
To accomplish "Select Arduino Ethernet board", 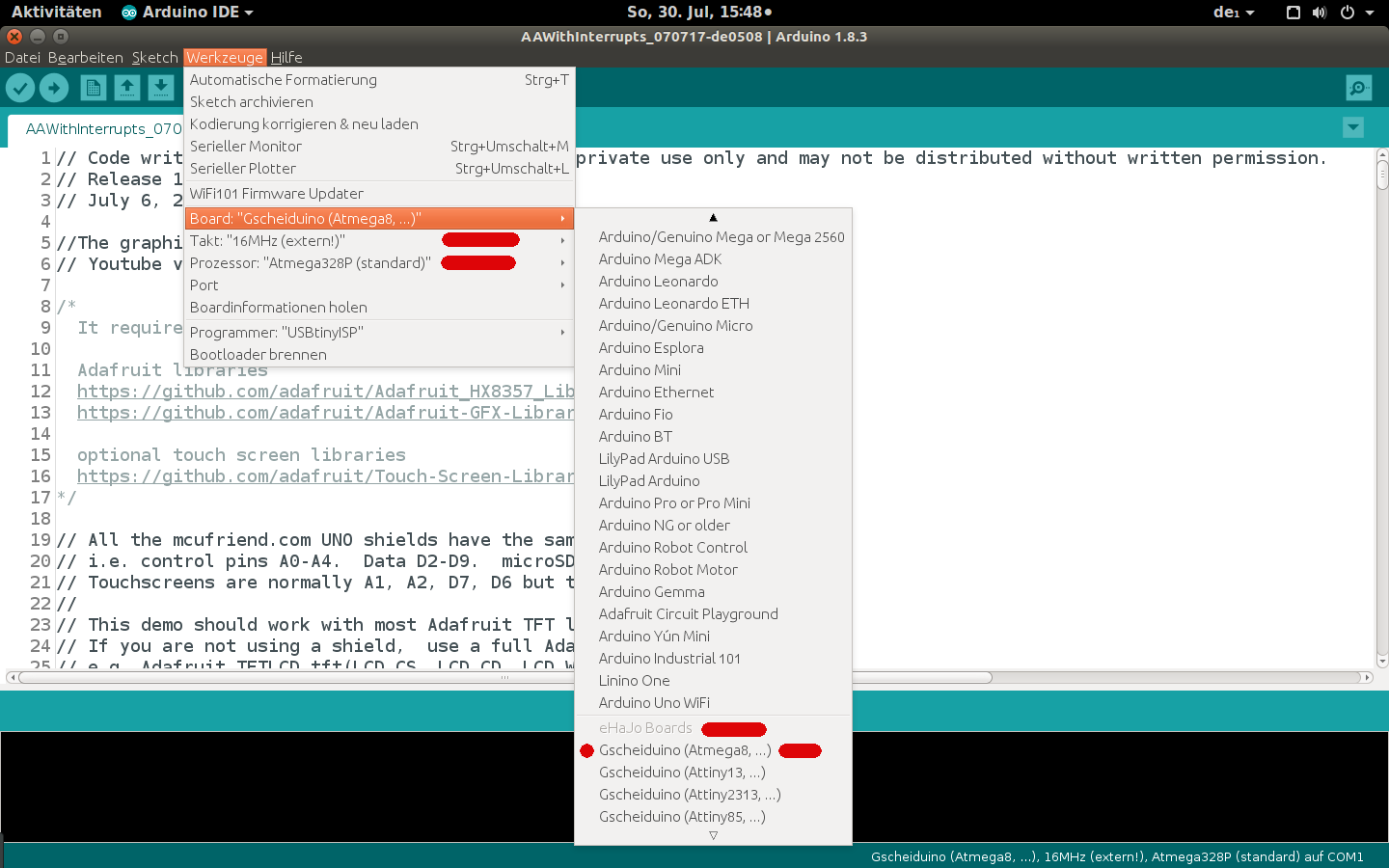I will click(x=713, y=393).
